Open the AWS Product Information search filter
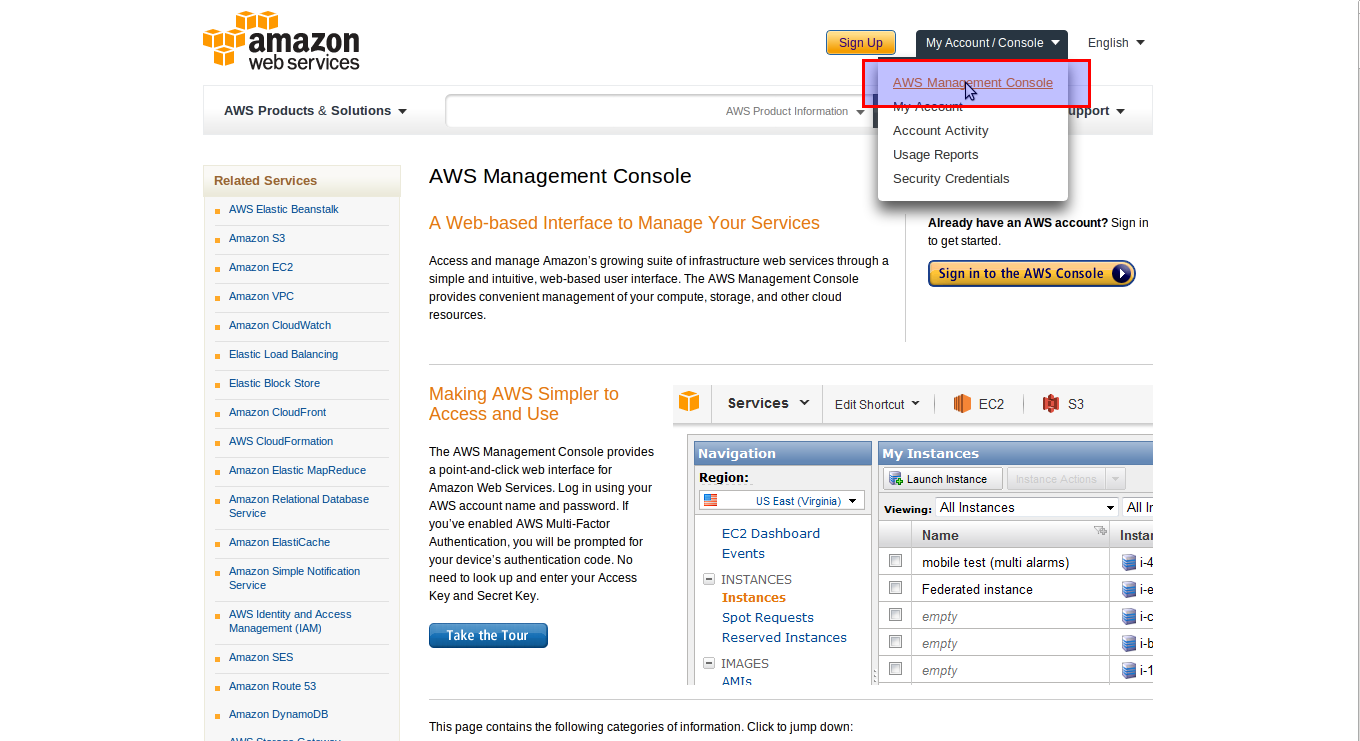 point(795,112)
